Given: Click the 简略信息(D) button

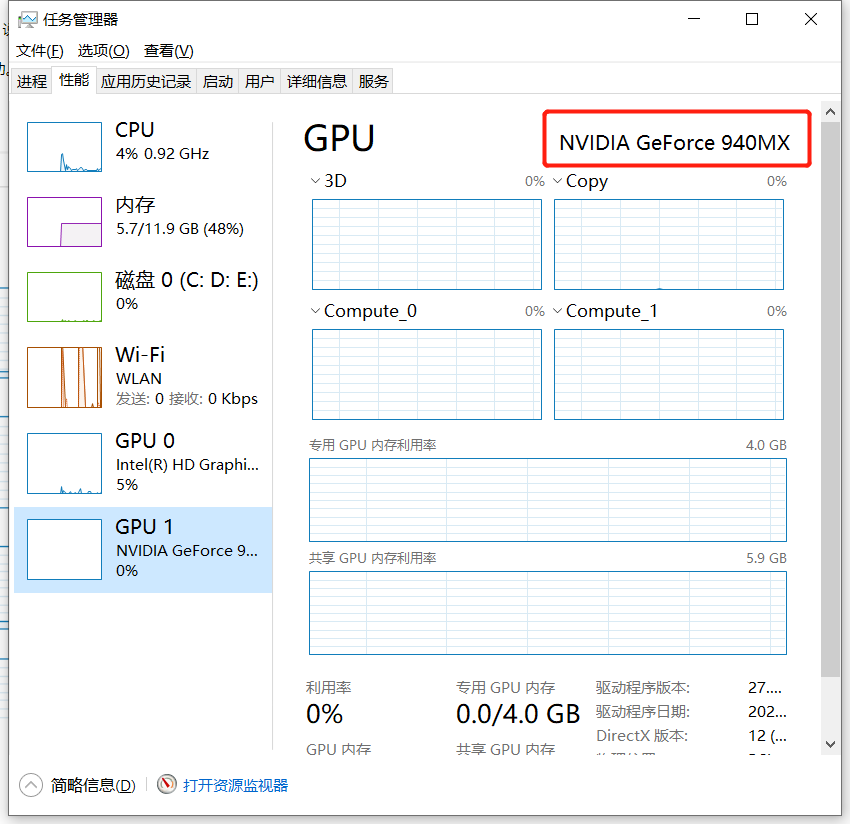Looking at the screenshot, I should (x=93, y=785).
